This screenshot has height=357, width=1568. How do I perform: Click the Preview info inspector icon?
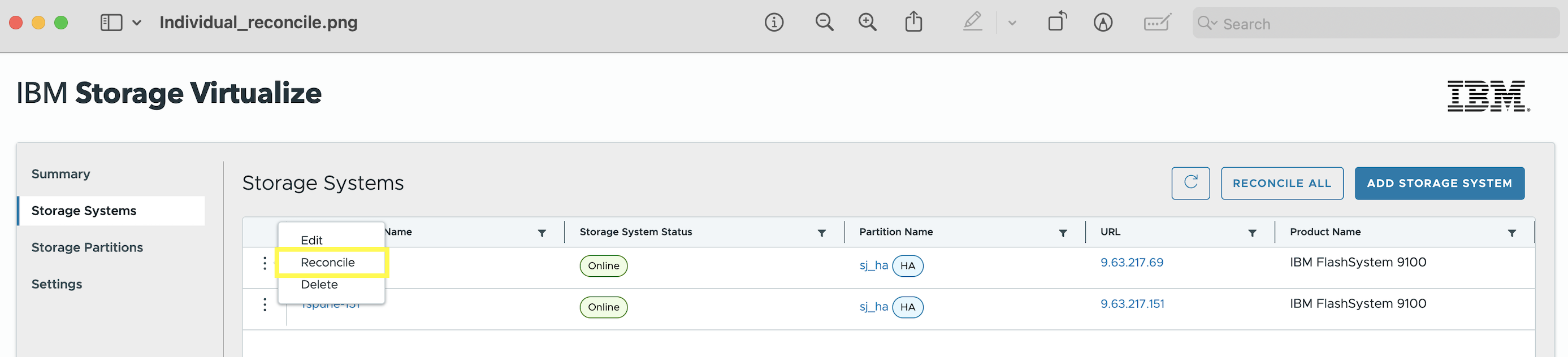(774, 23)
